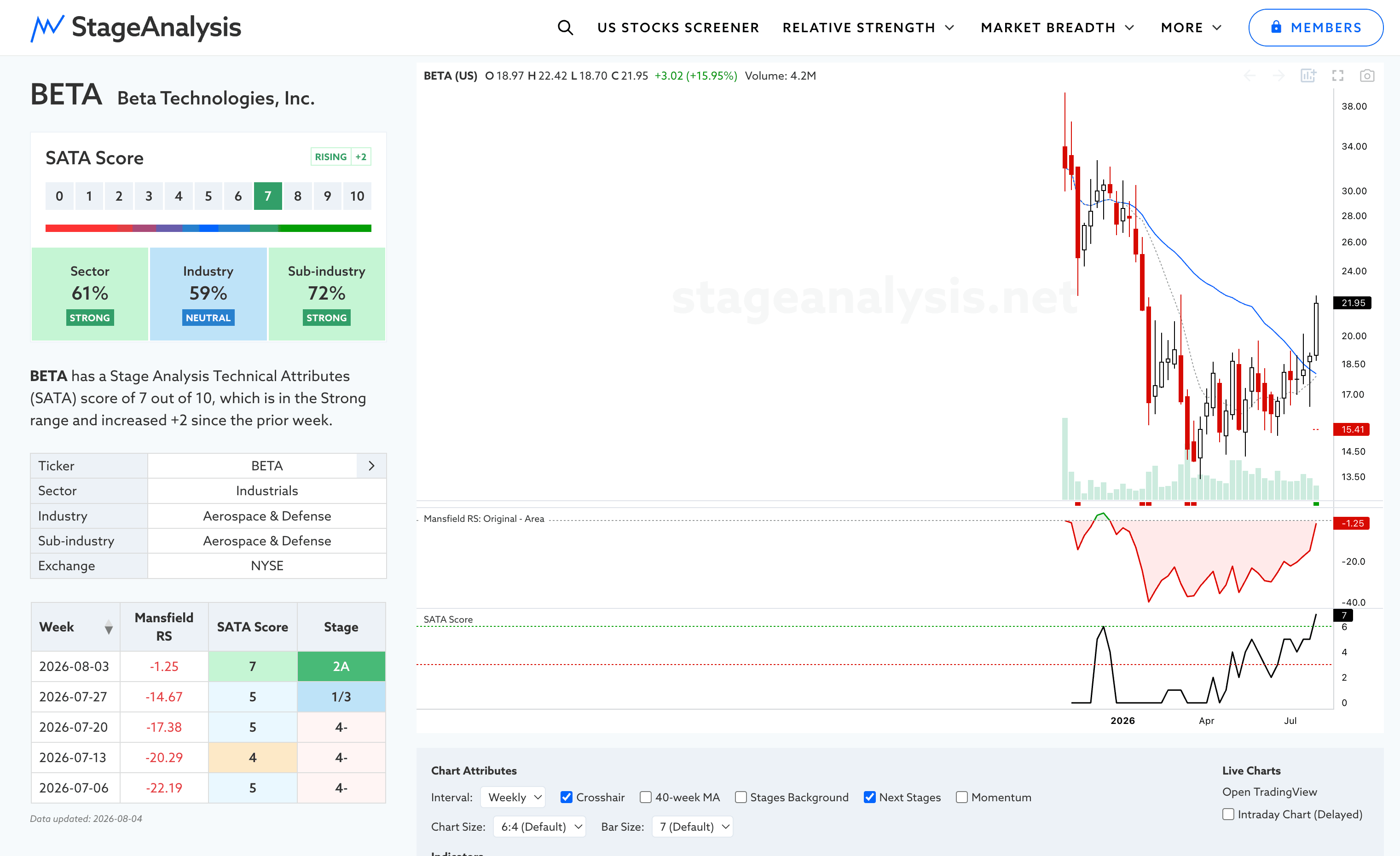Click the Members button
Image resolution: width=1400 pixels, height=856 pixels.
coord(1315,27)
